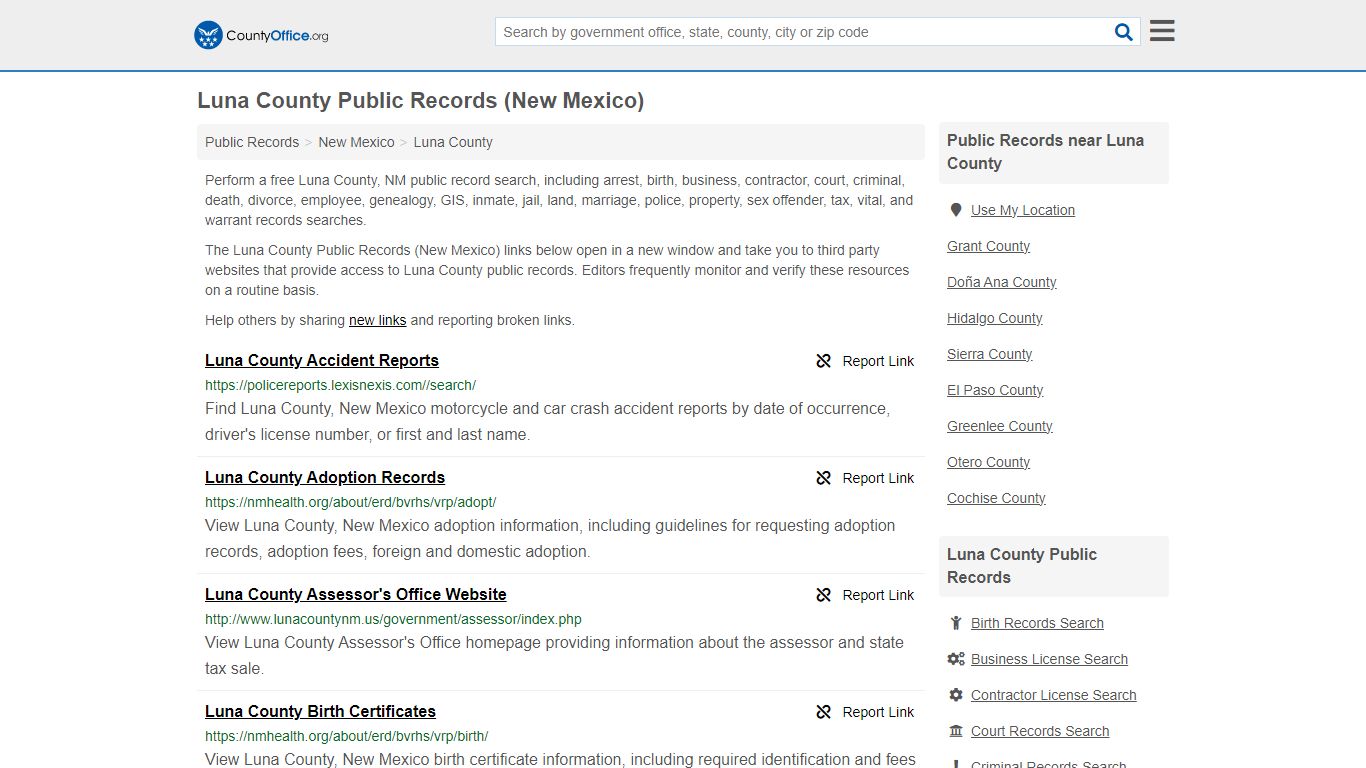Open Grant County public records

coord(988,246)
